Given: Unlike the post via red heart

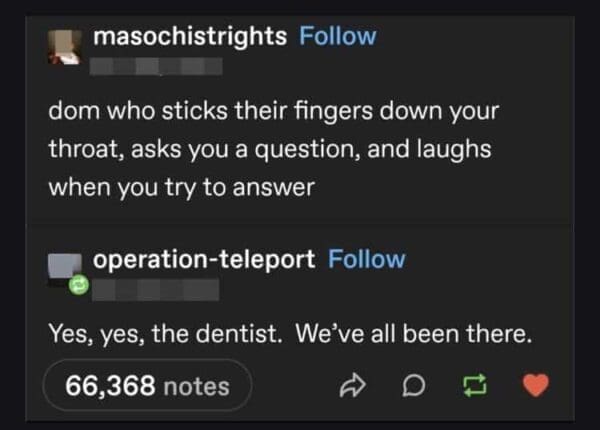Looking at the screenshot, I should point(536,385).
